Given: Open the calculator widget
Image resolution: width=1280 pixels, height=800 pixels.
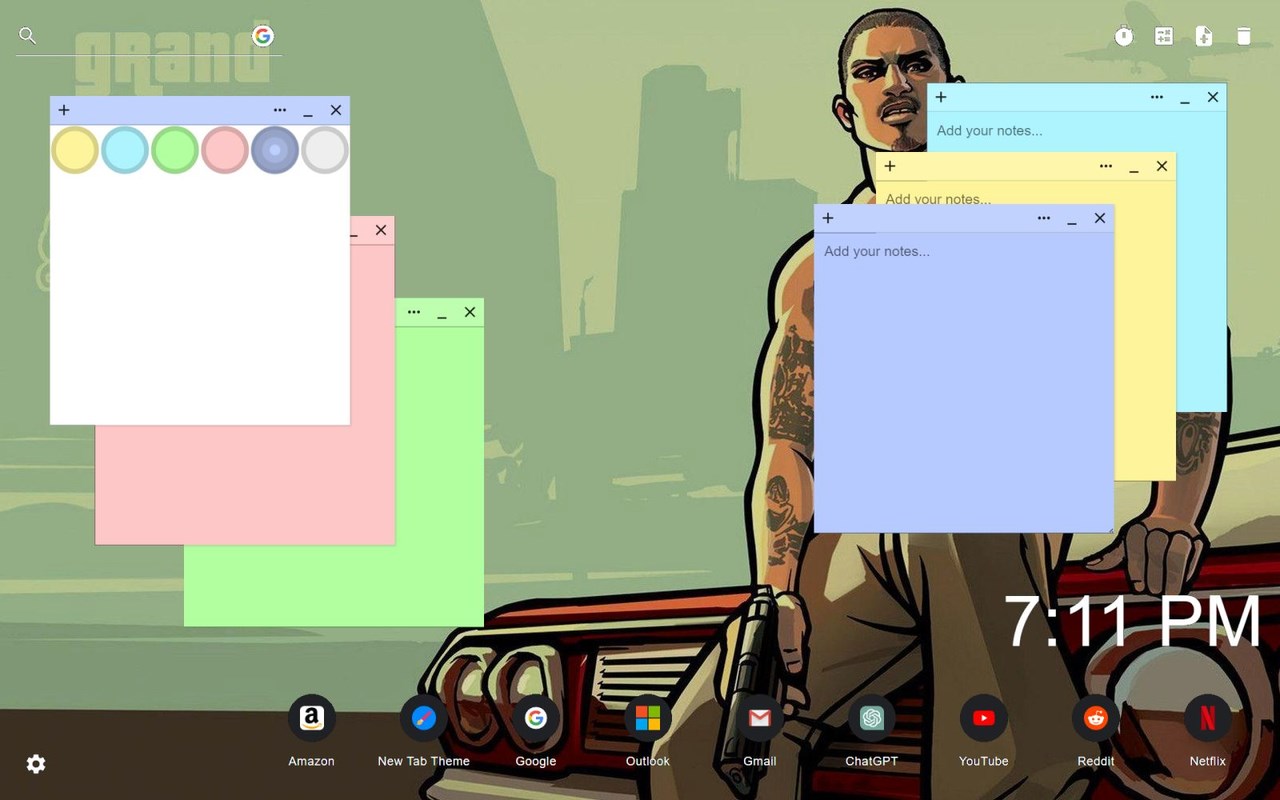Looking at the screenshot, I should (x=1164, y=36).
